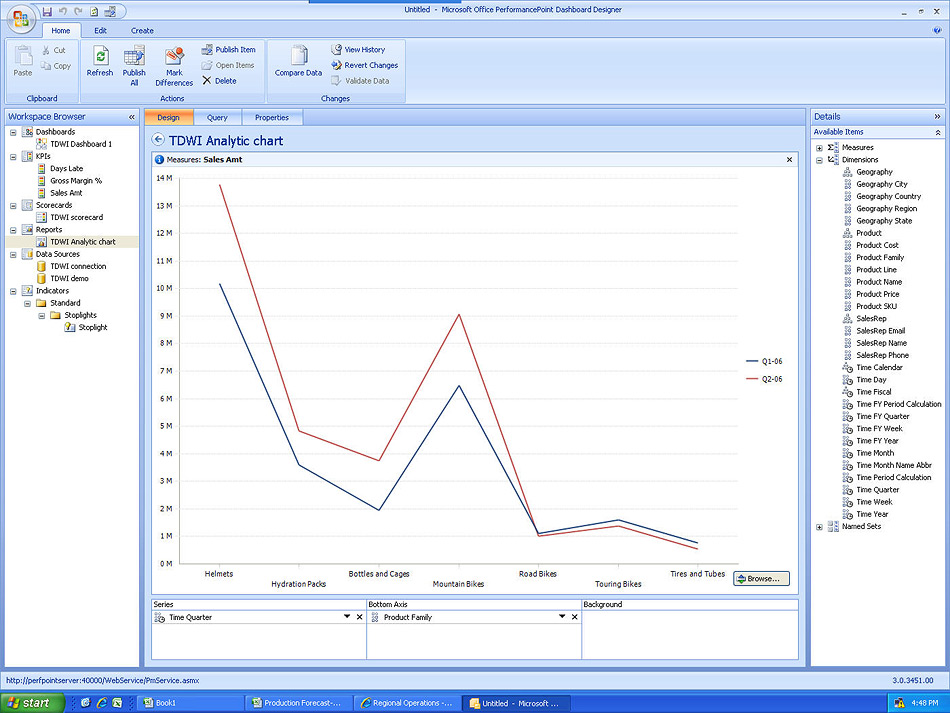Open the Design tab

pyautogui.click(x=168, y=118)
